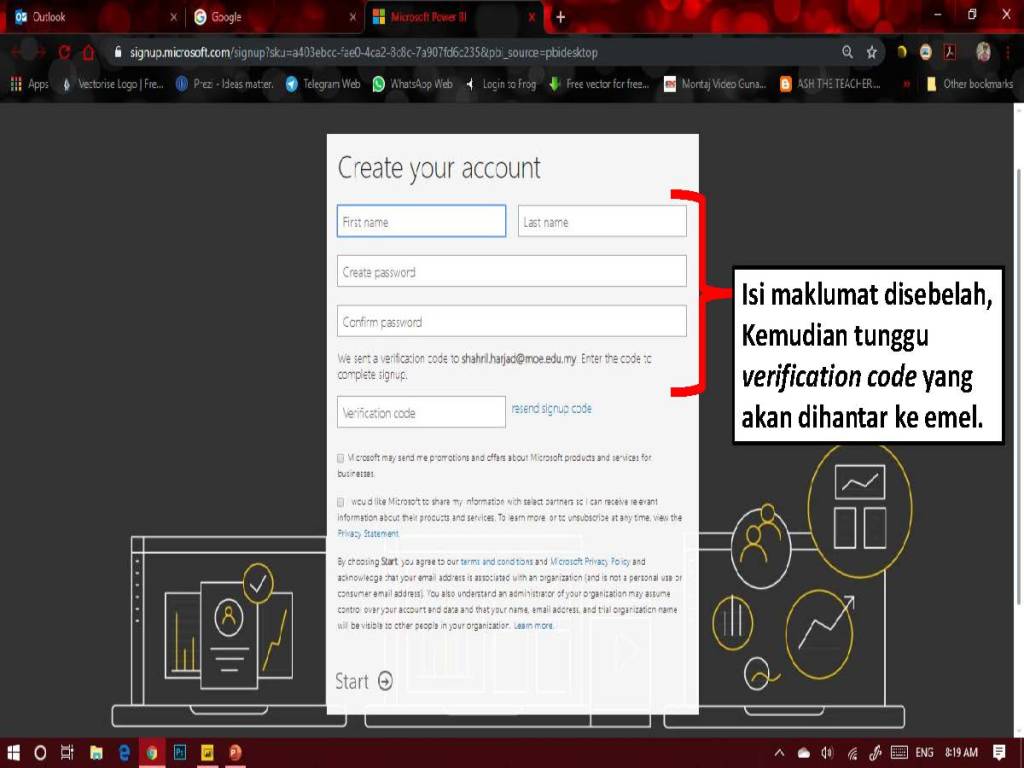Tick the share information with partners checkbox
This screenshot has width=1024, height=768.
pyautogui.click(x=341, y=501)
